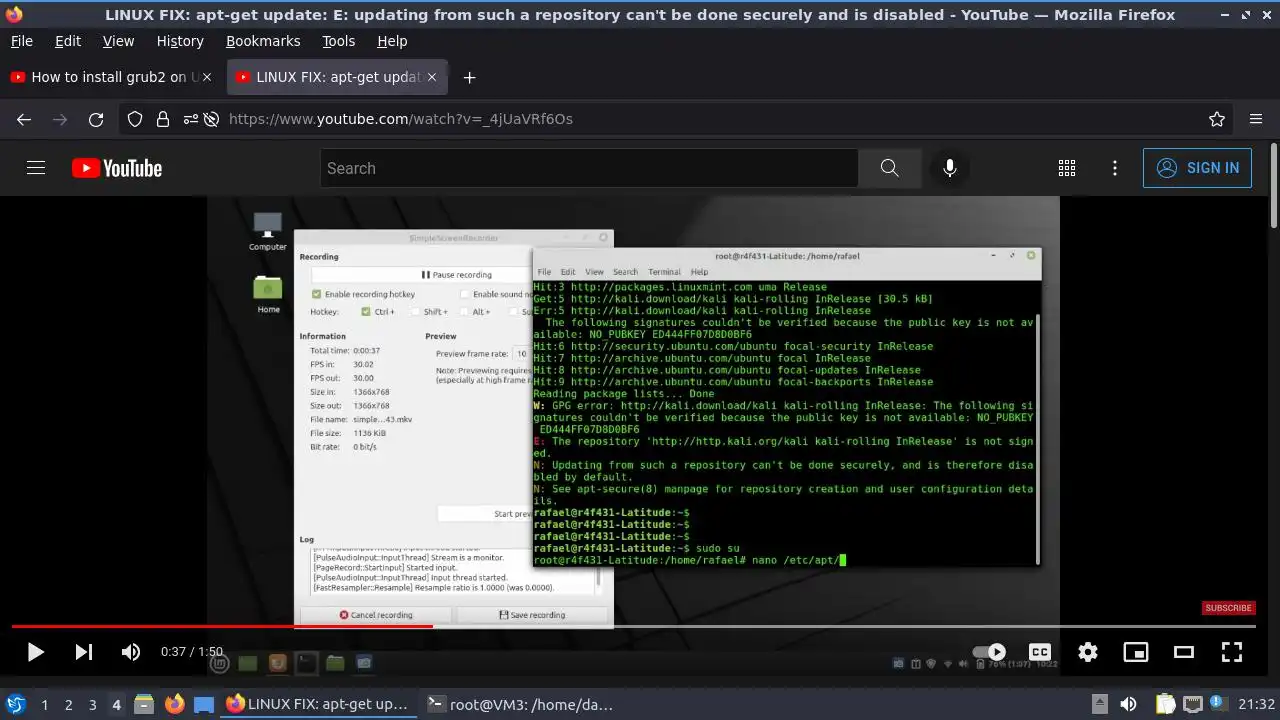Toggle the autoplay switch
Viewport: 1280px width, 720px height.
[x=989, y=652]
